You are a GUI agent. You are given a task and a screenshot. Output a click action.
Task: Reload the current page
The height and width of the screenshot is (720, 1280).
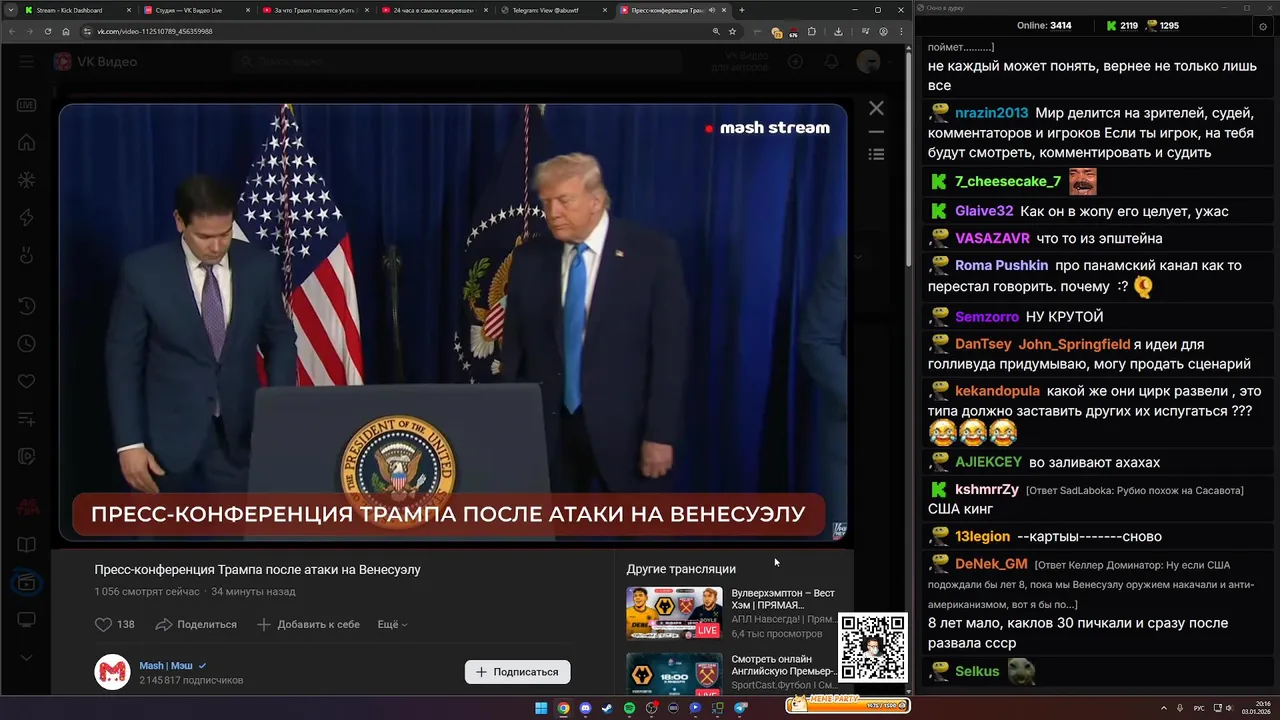[x=48, y=31]
